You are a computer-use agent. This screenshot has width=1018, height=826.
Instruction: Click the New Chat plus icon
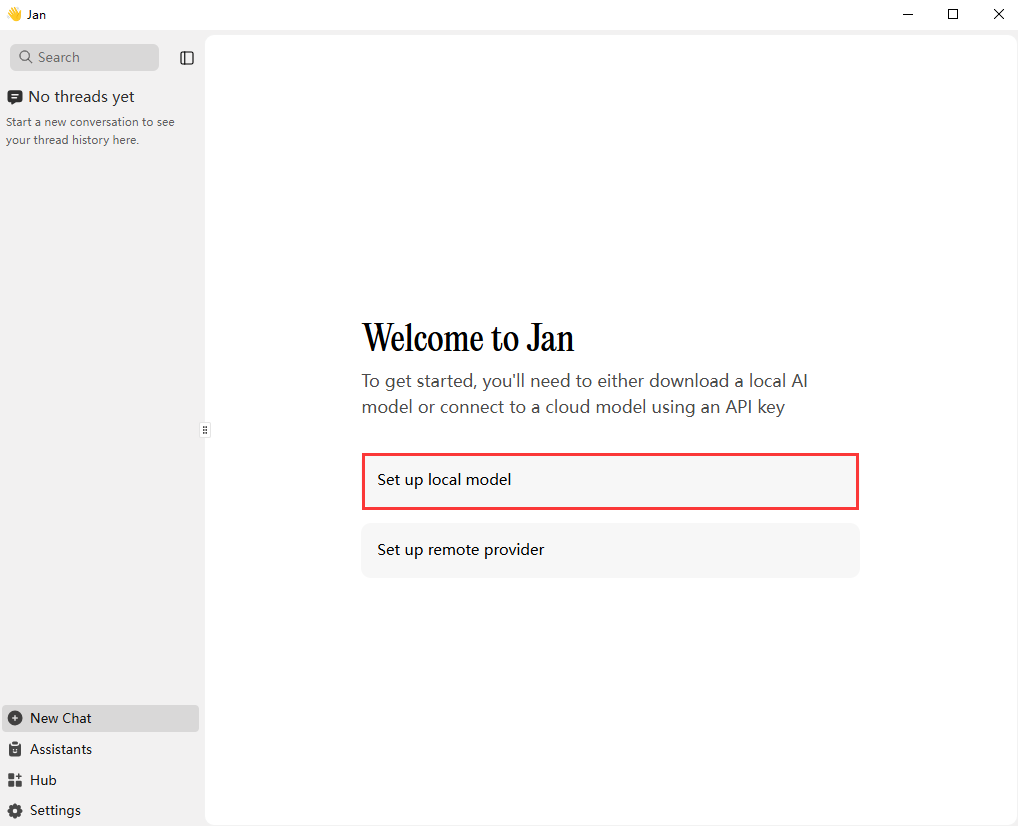click(15, 718)
